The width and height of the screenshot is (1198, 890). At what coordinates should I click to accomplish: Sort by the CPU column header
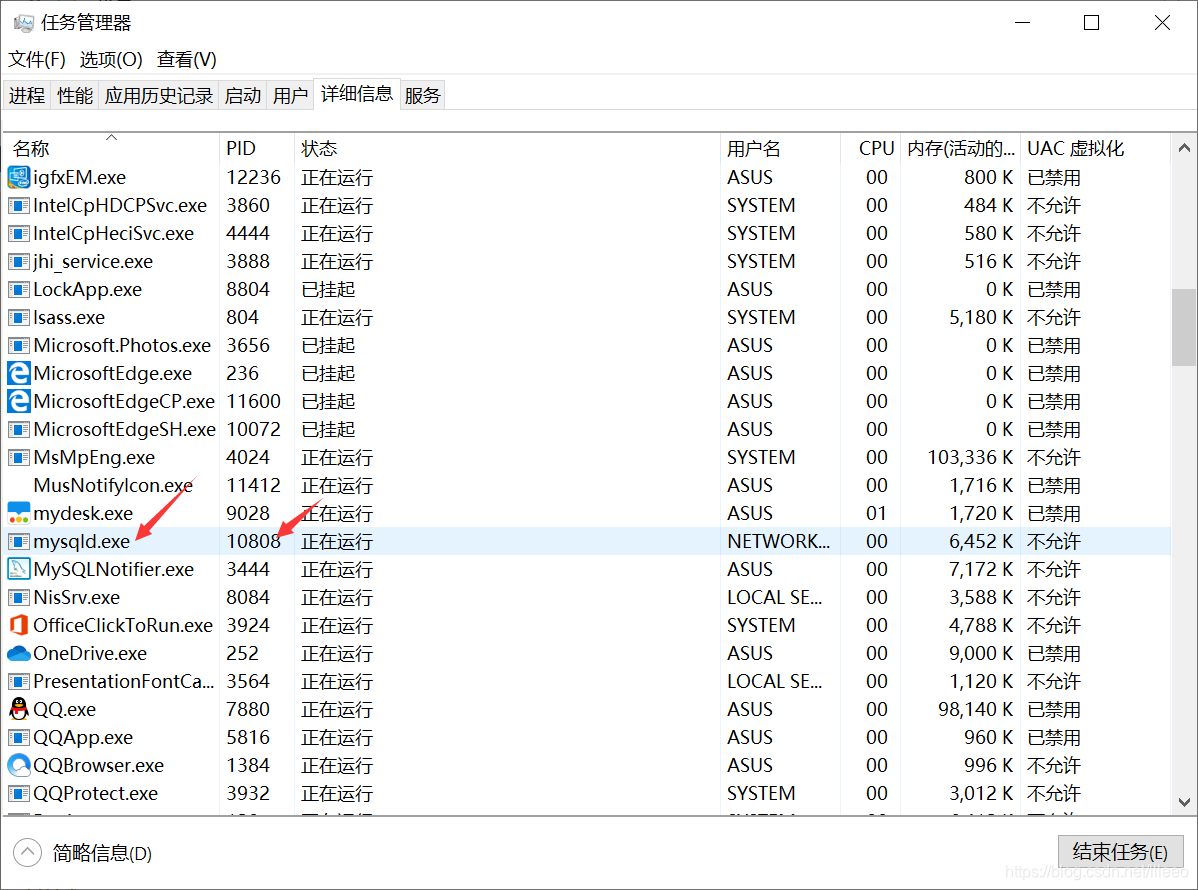pyautogui.click(x=871, y=148)
